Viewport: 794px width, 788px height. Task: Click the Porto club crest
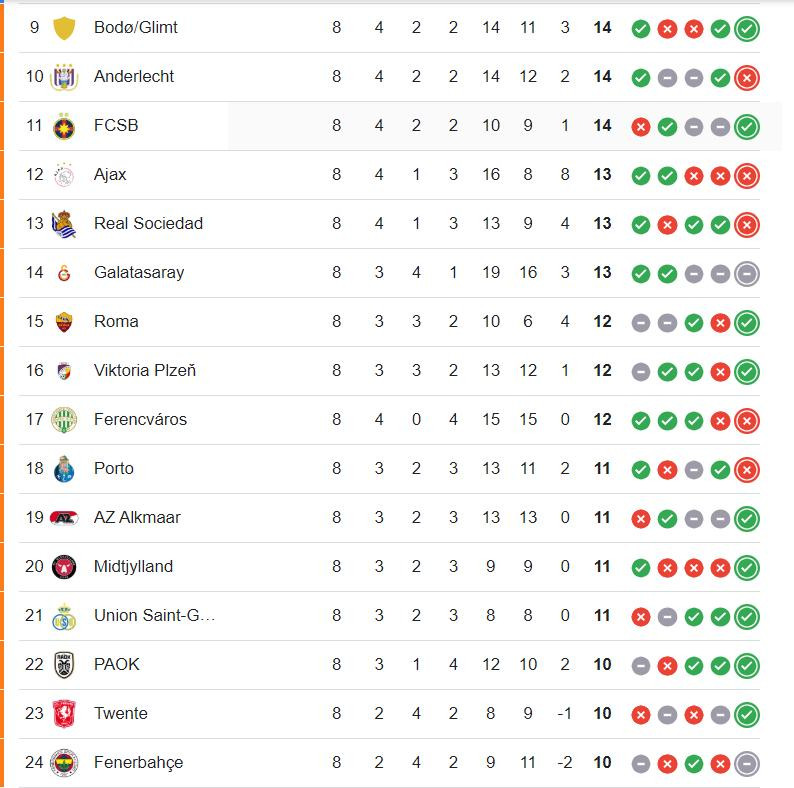point(64,469)
